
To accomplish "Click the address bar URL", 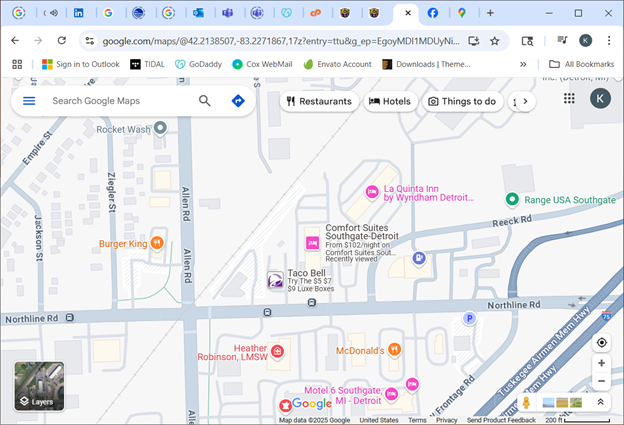I will coord(281,41).
